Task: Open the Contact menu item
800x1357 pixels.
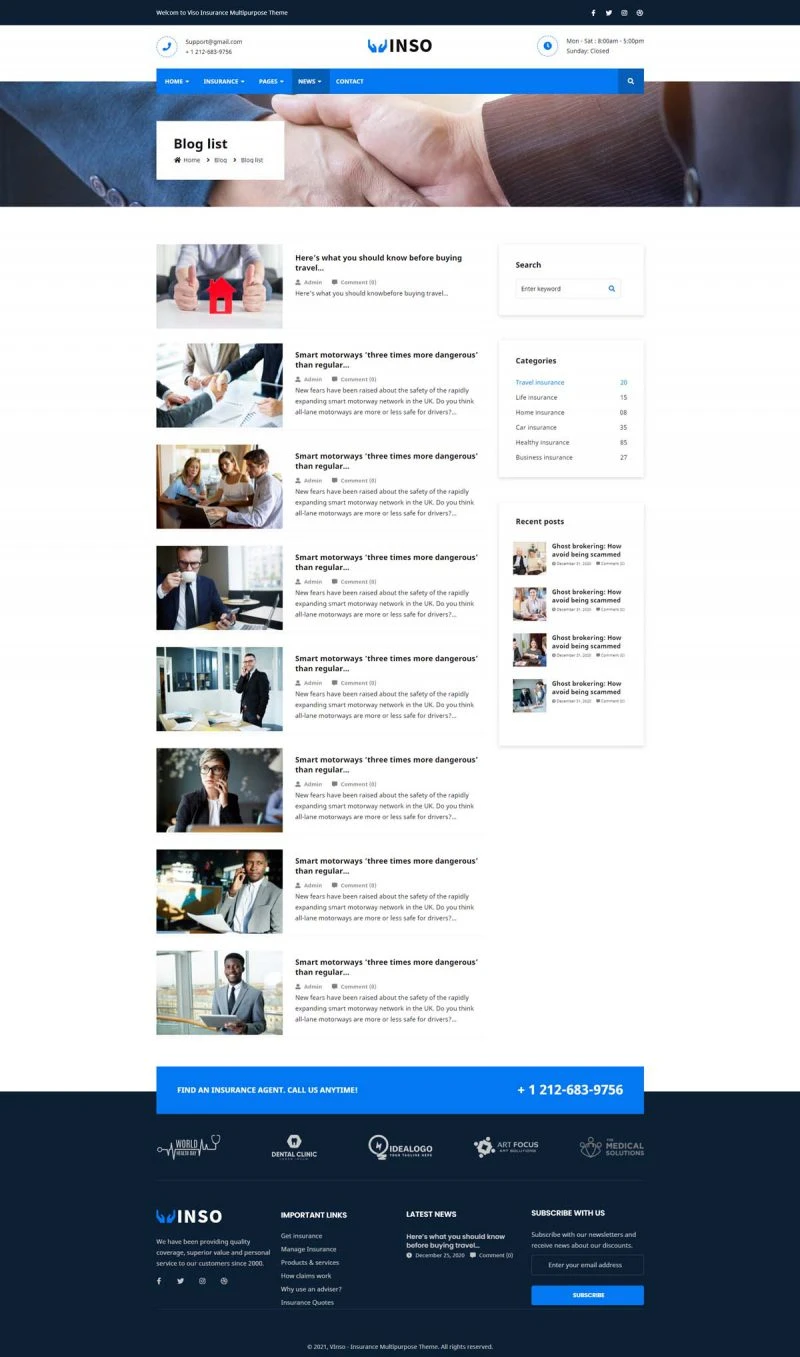Action: pyautogui.click(x=349, y=81)
